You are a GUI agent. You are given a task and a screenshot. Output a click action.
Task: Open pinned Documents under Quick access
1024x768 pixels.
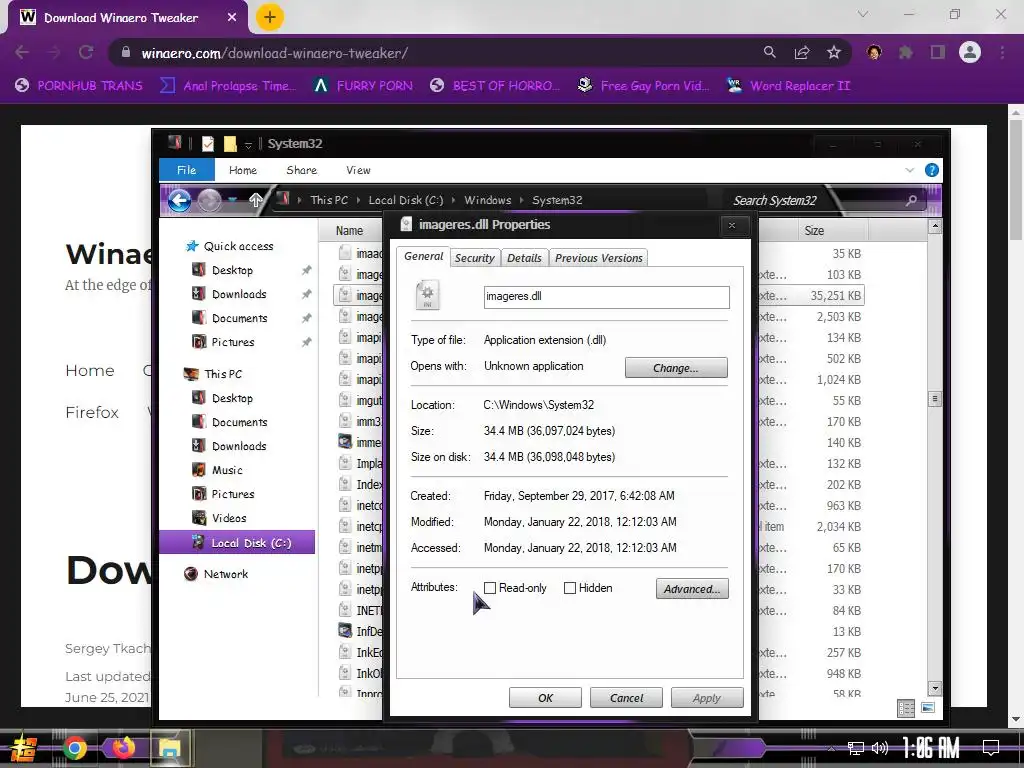pyautogui.click(x=240, y=319)
